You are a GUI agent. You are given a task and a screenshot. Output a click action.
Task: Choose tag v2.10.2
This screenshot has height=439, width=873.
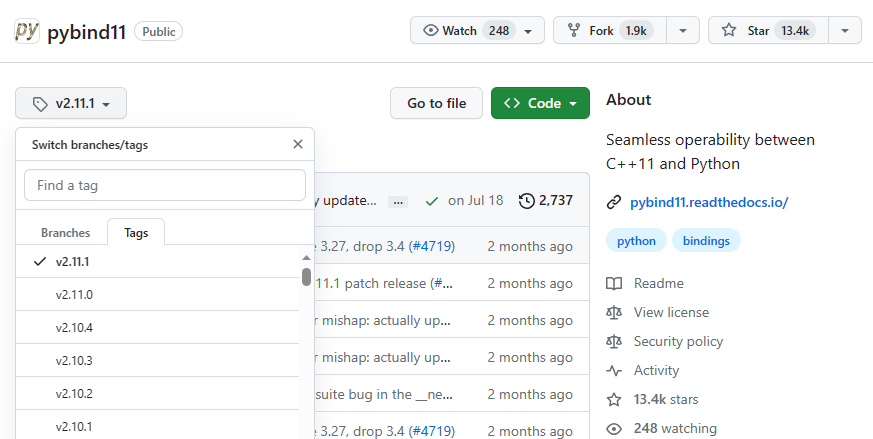tap(158, 393)
